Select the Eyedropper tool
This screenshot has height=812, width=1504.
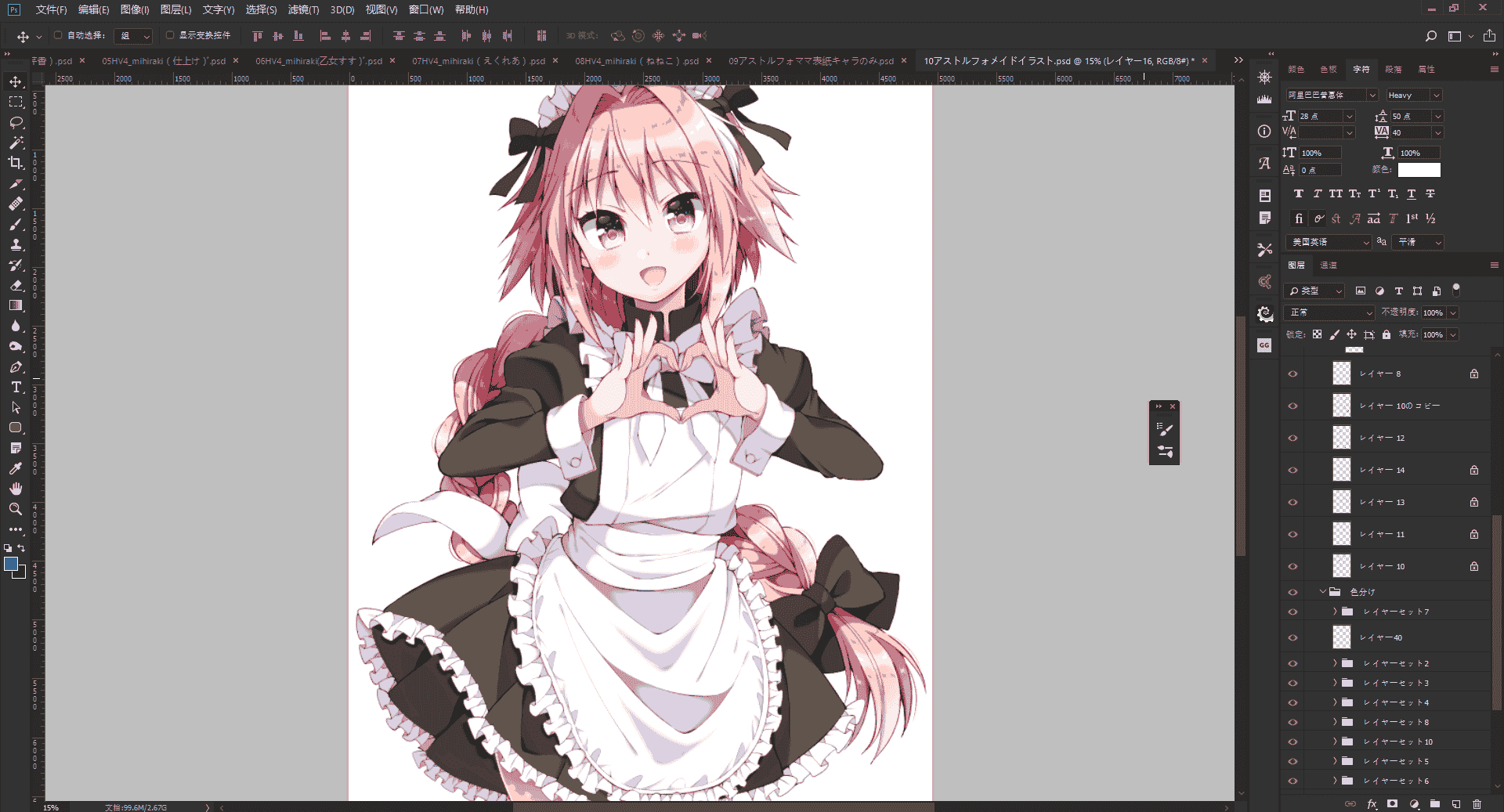(x=16, y=468)
